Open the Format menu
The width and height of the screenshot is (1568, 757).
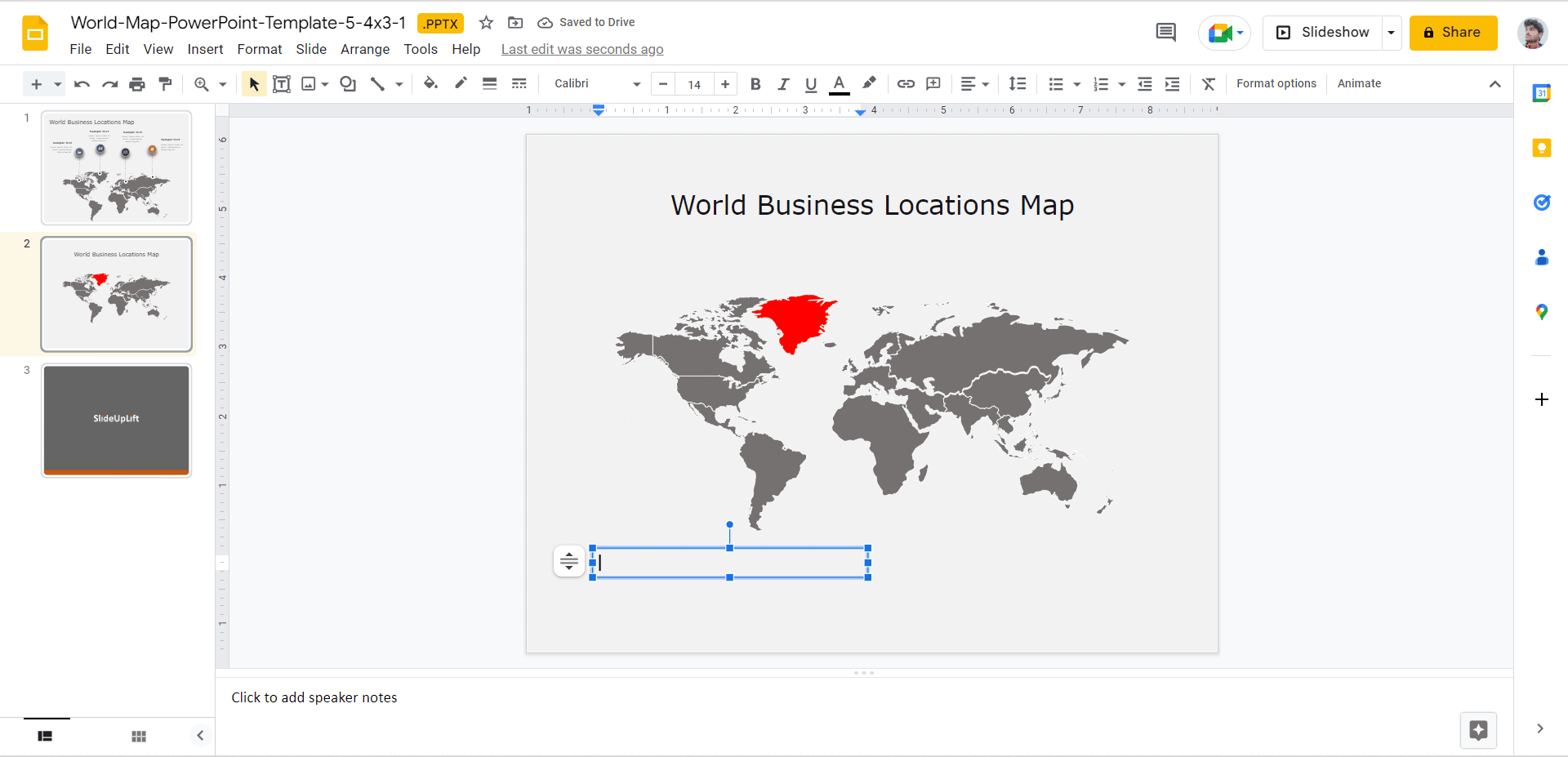click(x=259, y=49)
